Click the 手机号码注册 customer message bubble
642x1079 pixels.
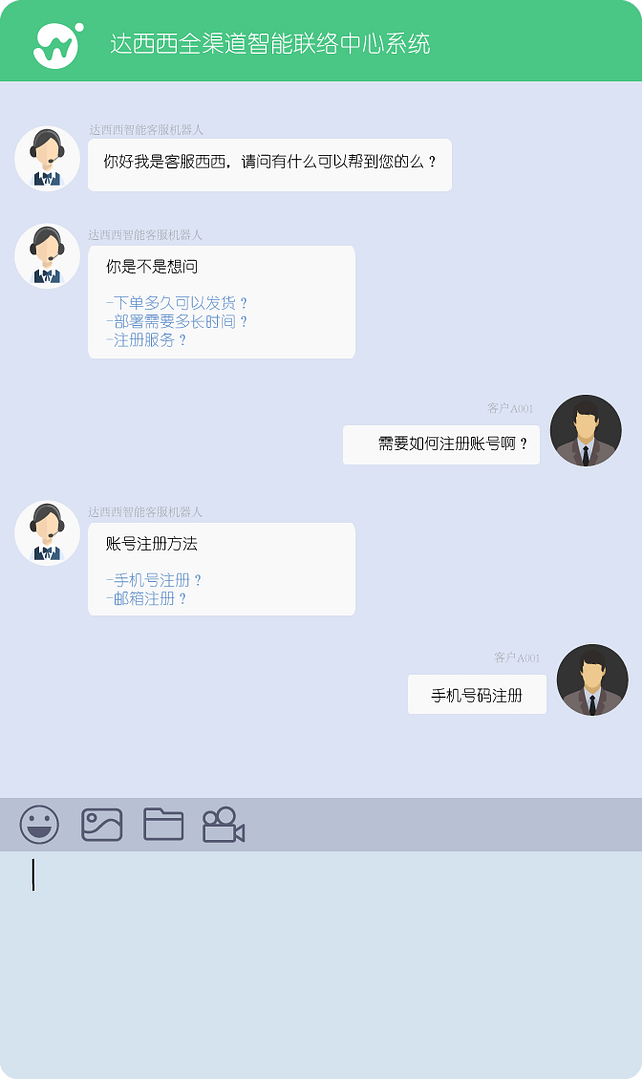click(477, 694)
